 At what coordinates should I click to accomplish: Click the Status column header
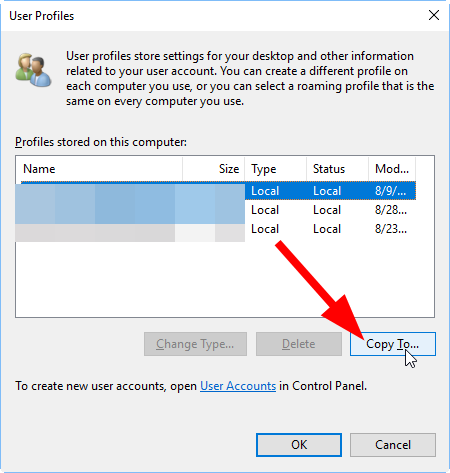pyautogui.click(x=337, y=169)
